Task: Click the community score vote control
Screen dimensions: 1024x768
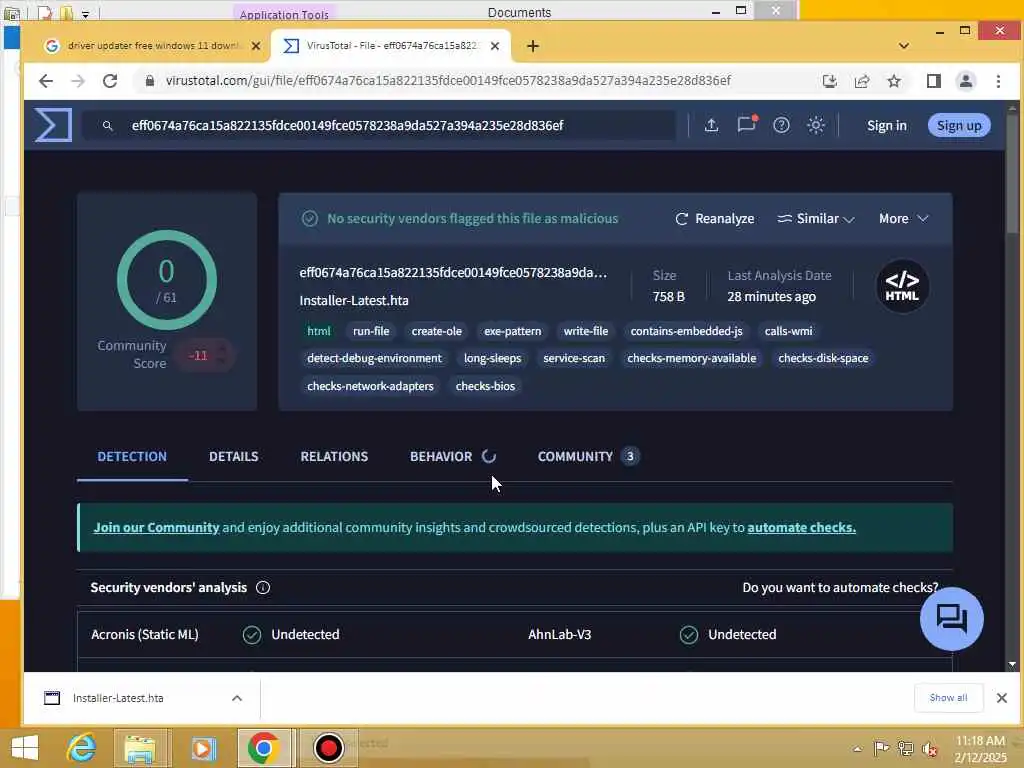Action: [x=205, y=355]
